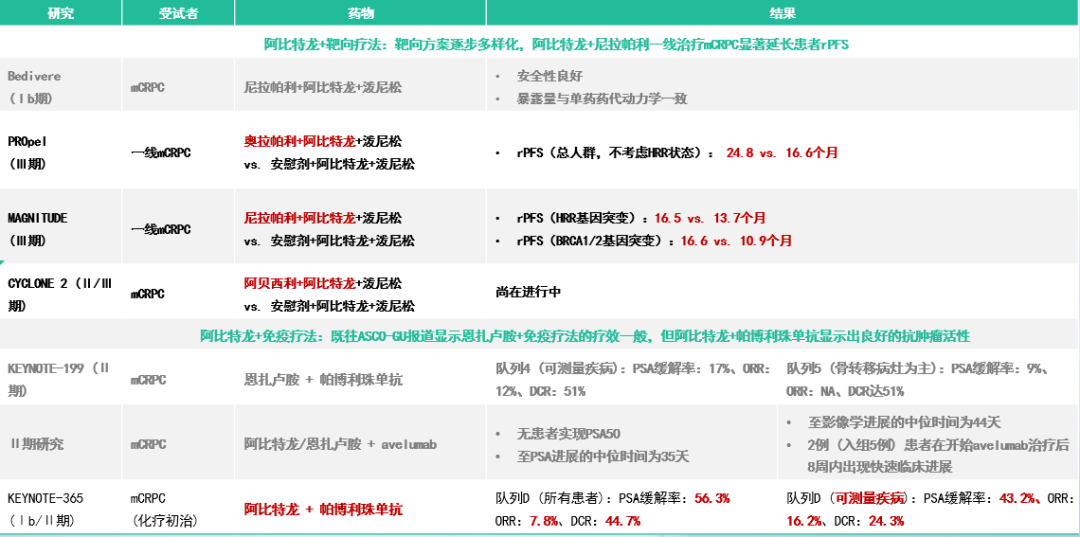Click the '受试者' column header
Viewport: 1080px width, 537px height.
(178, 12)
